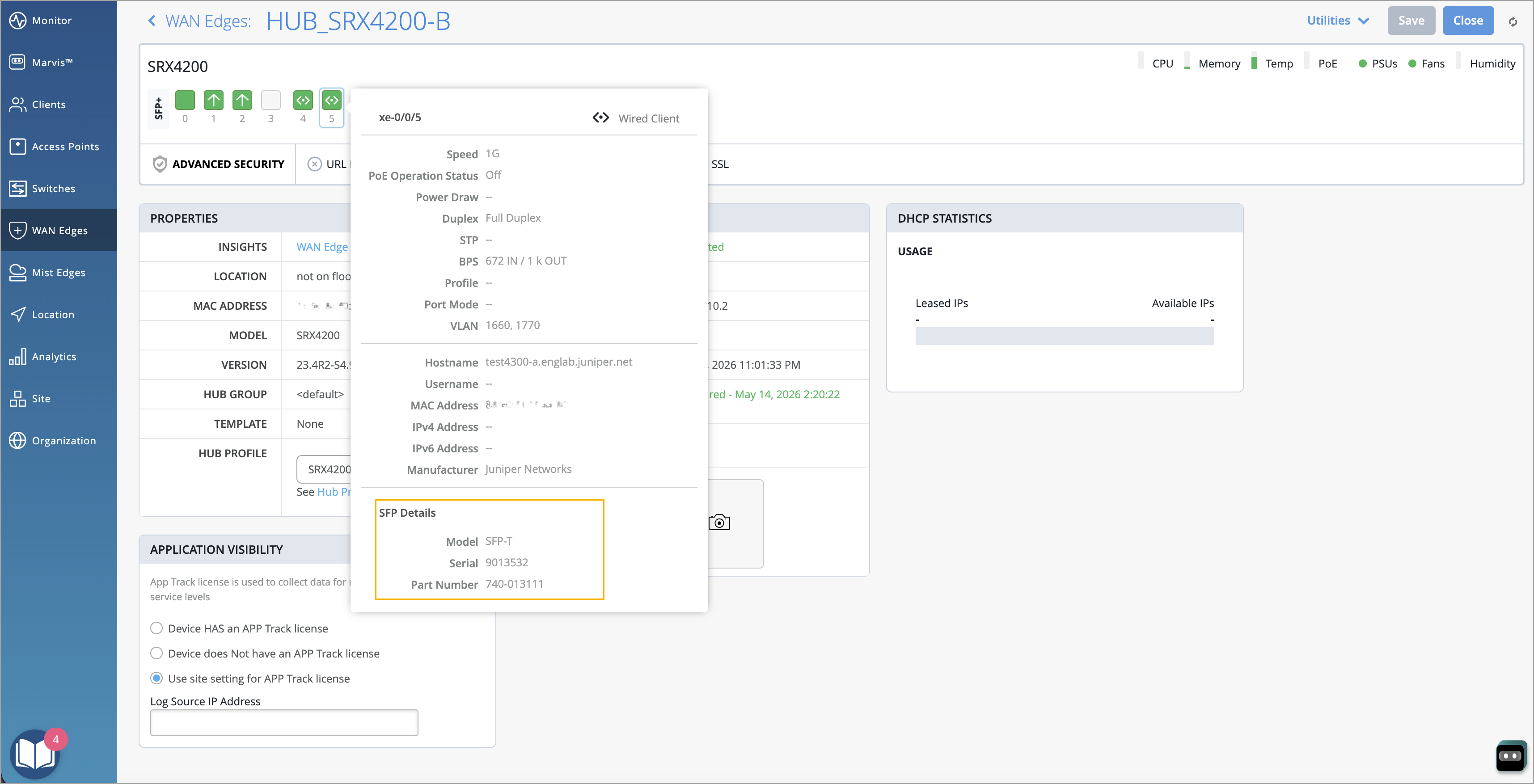Open the help book icon with badge
This screenshot has height=784, width=1534.
pyautogui.click(x=36, y=754)
